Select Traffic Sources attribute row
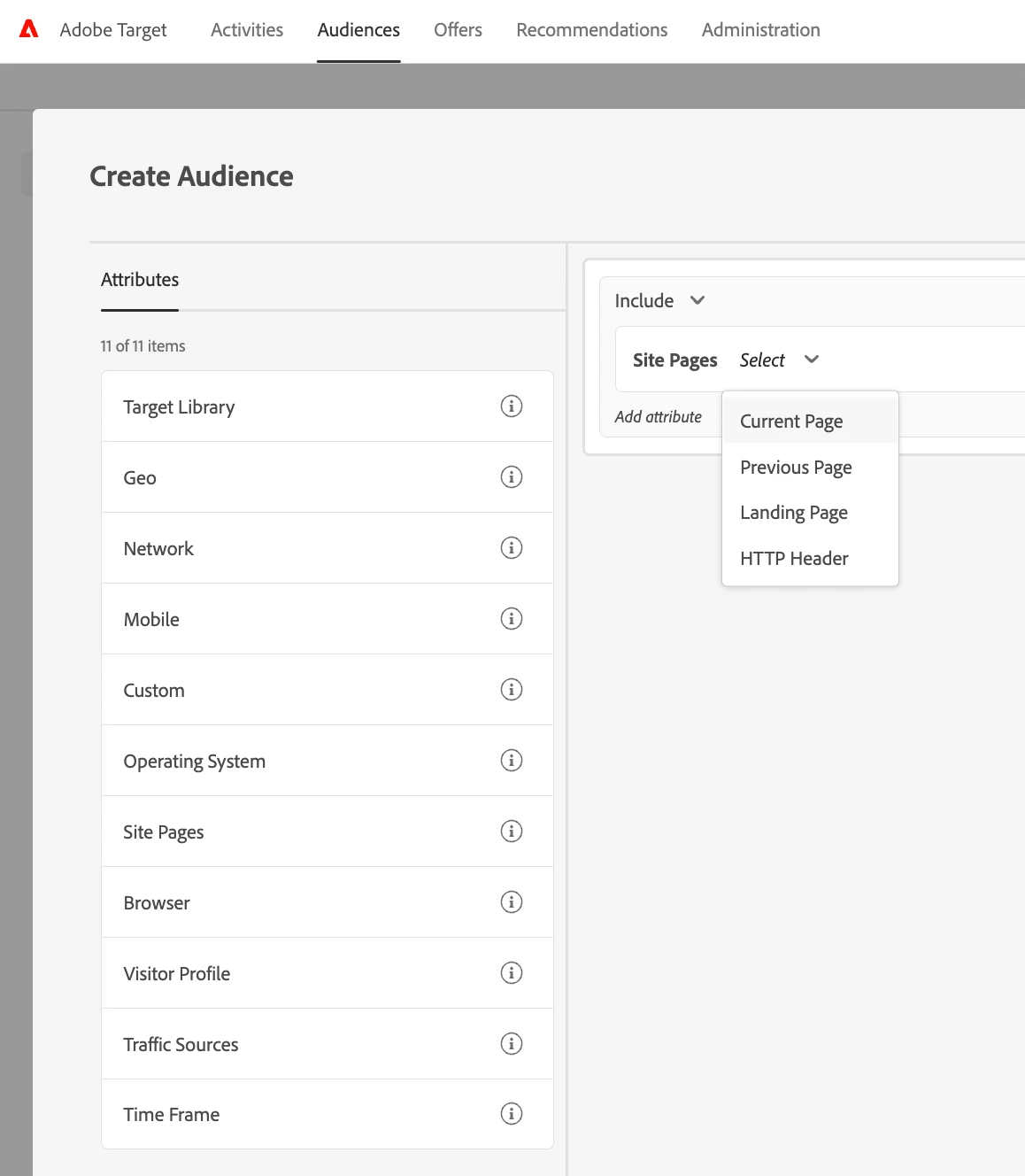1025x1176 pixels. pos(328,1044)
